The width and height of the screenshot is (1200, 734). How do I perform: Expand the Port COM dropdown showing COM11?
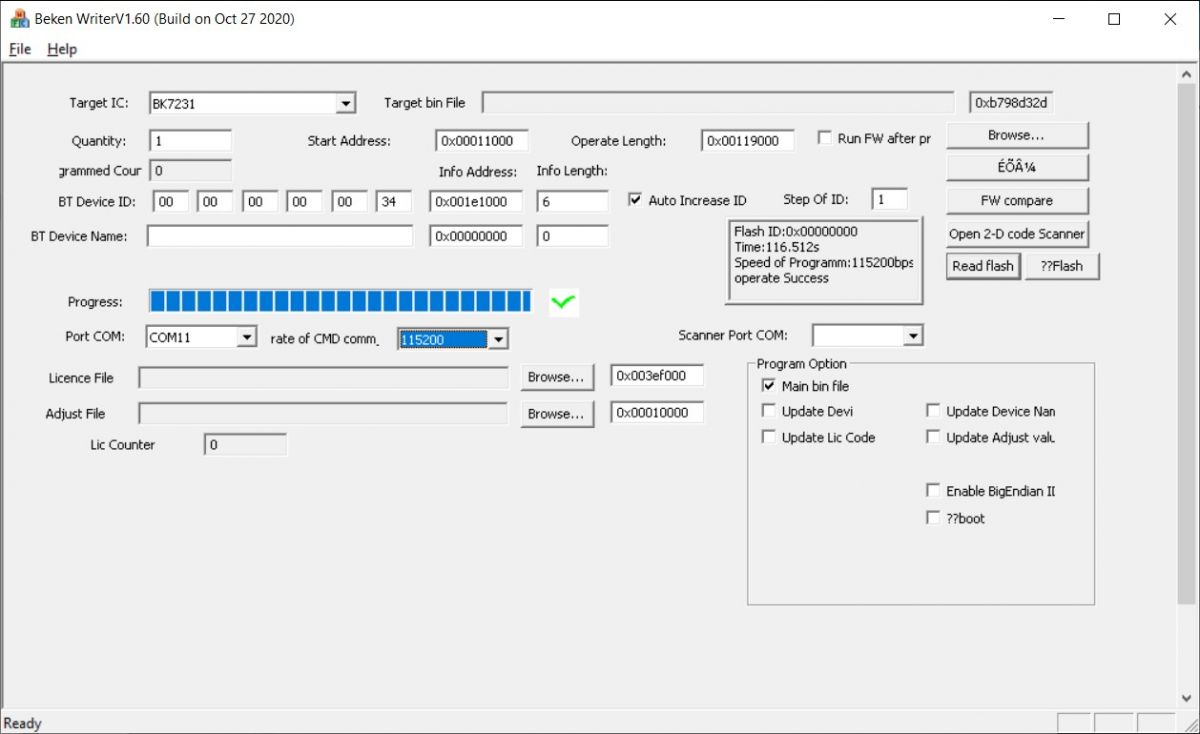pyautogui.click(x=247, y=337)
